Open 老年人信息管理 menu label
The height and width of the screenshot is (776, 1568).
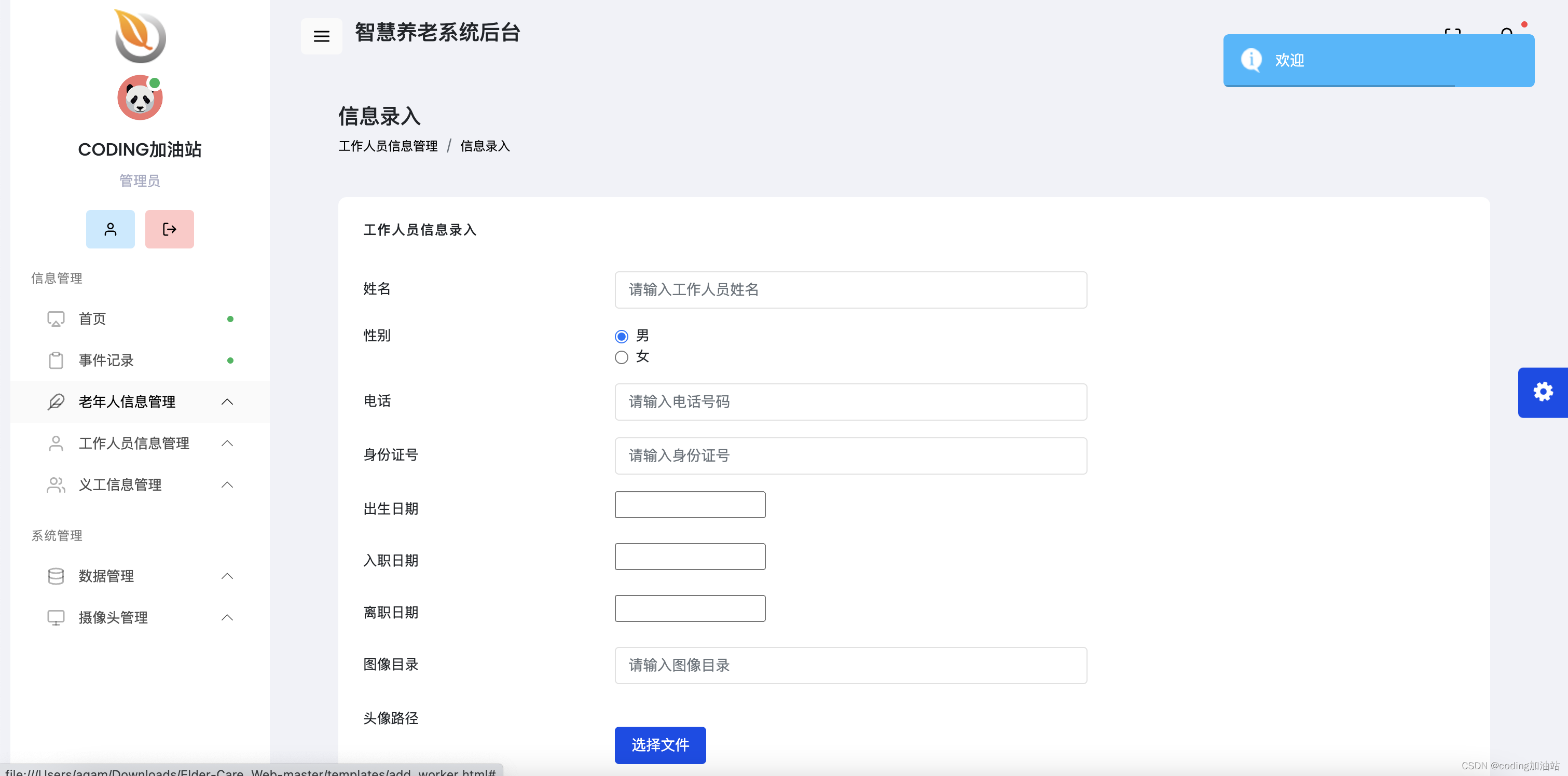click(x=127, y=401)
